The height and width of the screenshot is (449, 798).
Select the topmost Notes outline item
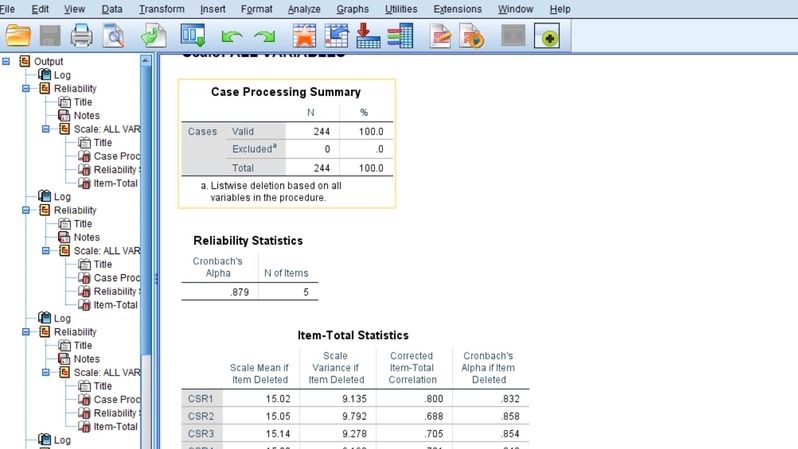click(87, 116)
